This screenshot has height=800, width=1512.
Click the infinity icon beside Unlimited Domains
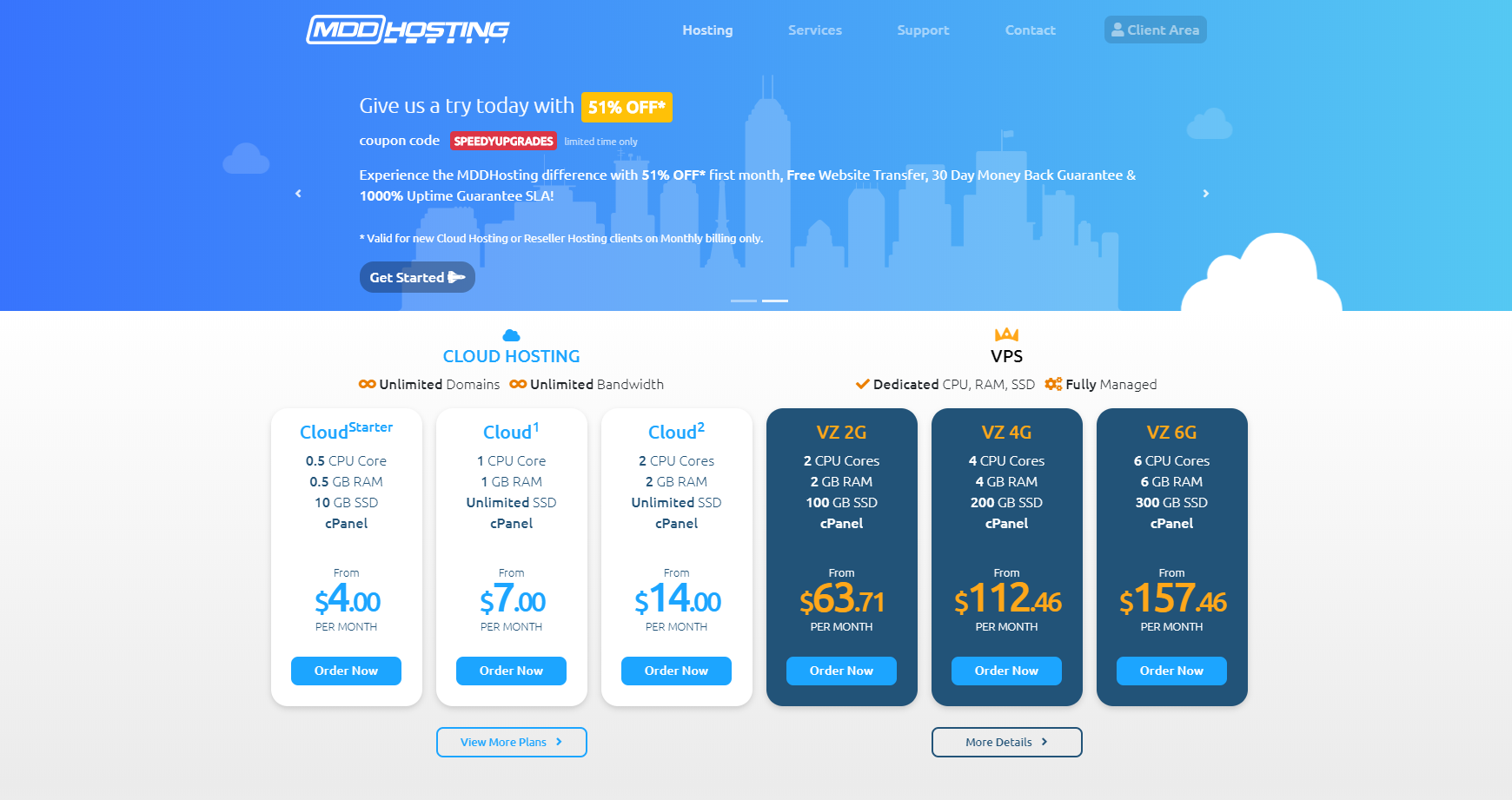click(368, 384)
